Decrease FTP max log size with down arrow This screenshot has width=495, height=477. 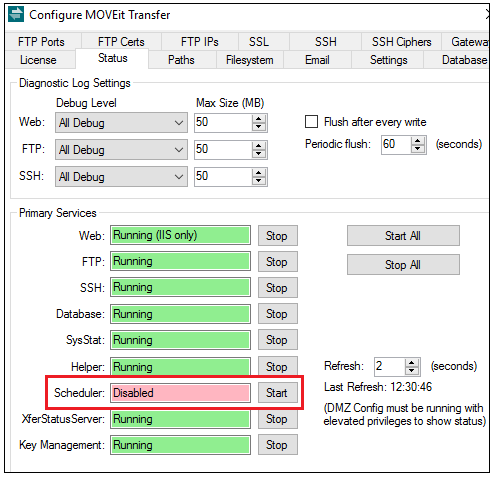(259, 154)
